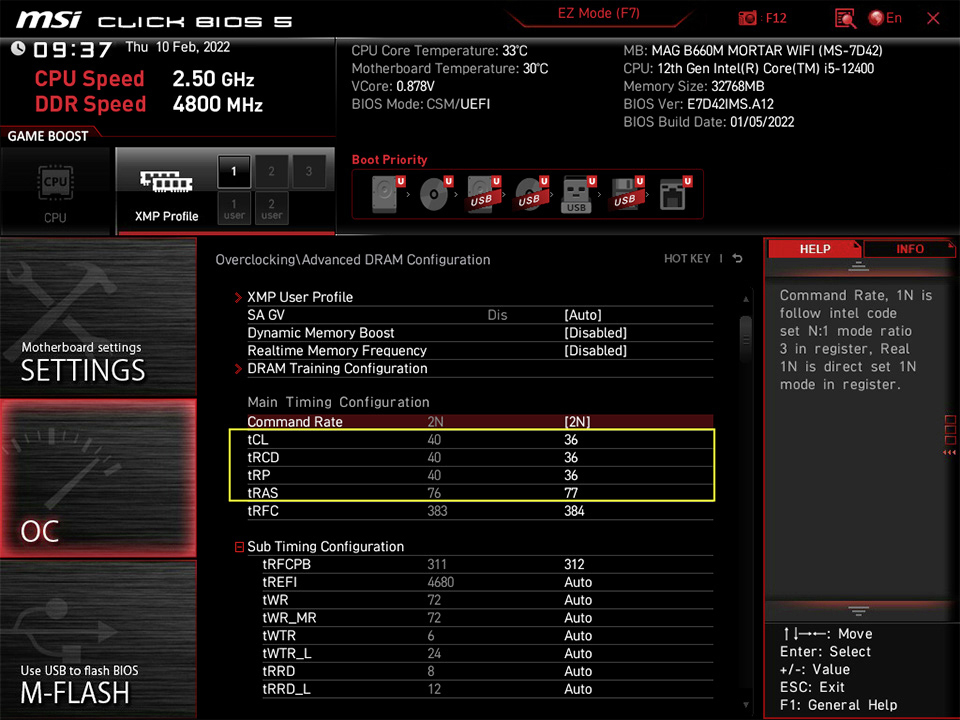Open the Command Rate [2N] value dropdown
960x720 pixels.
pyautogui.click(x=579, y=422)
